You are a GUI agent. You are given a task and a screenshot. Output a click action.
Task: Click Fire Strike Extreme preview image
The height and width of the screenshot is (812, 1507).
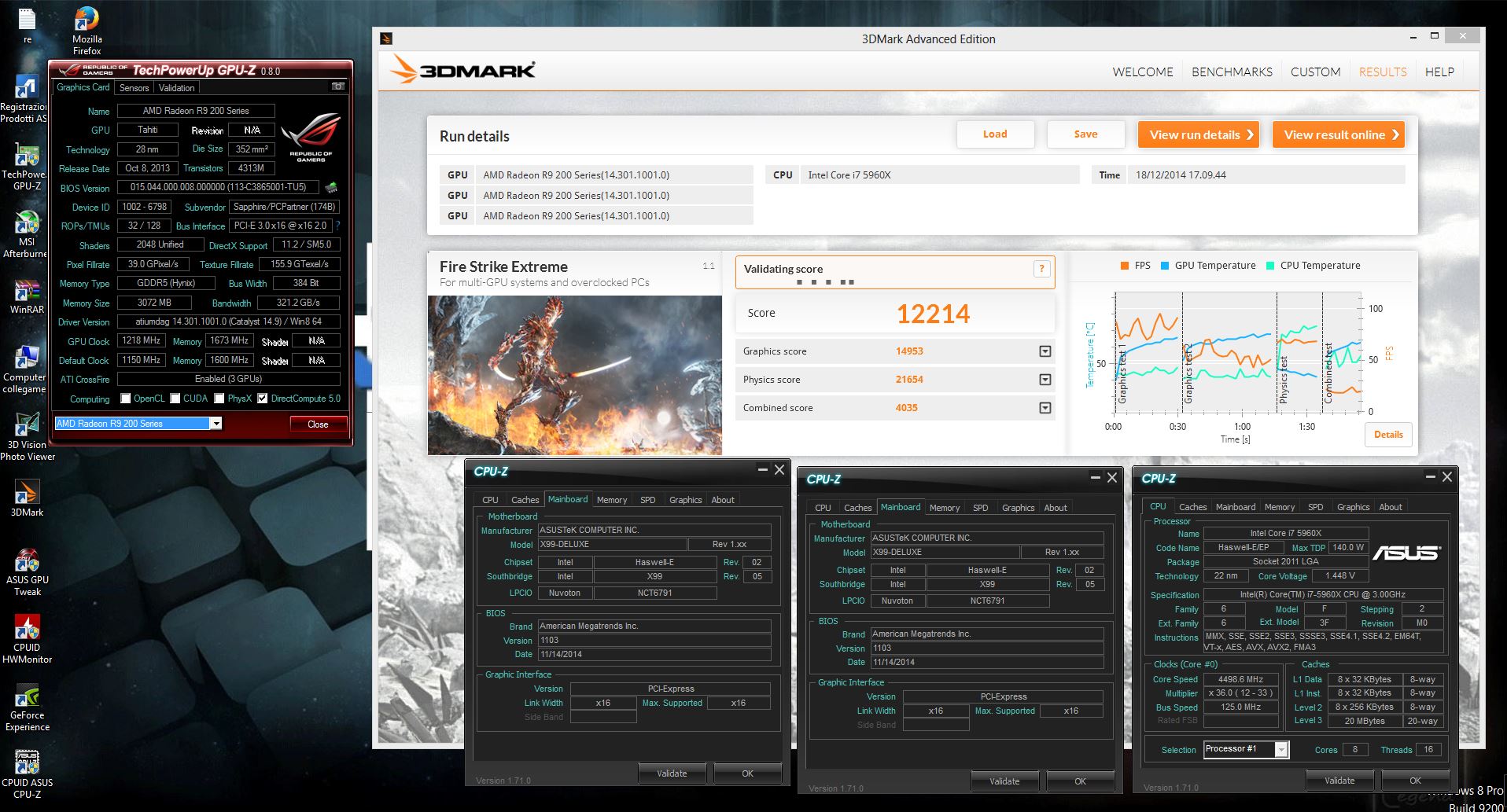[x=575, y=375]
